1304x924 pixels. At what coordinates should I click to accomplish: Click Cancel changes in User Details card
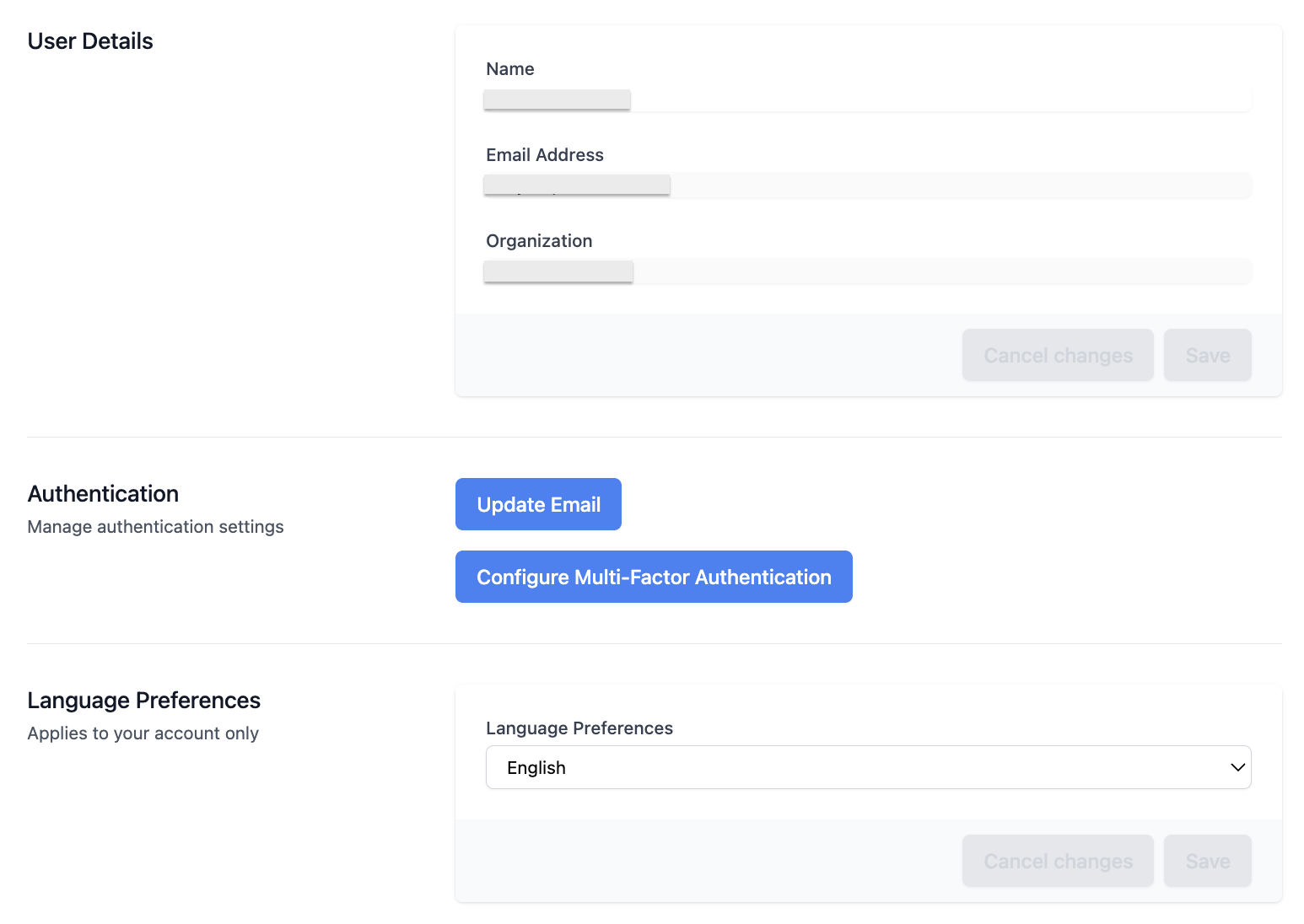click(1058, 355)
